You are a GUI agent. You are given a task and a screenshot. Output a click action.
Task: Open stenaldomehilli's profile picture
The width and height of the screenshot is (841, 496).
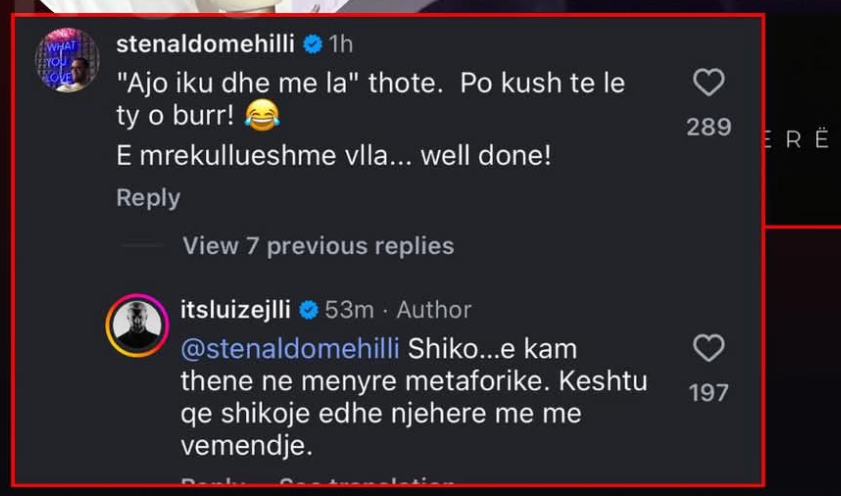coord(68,61)
